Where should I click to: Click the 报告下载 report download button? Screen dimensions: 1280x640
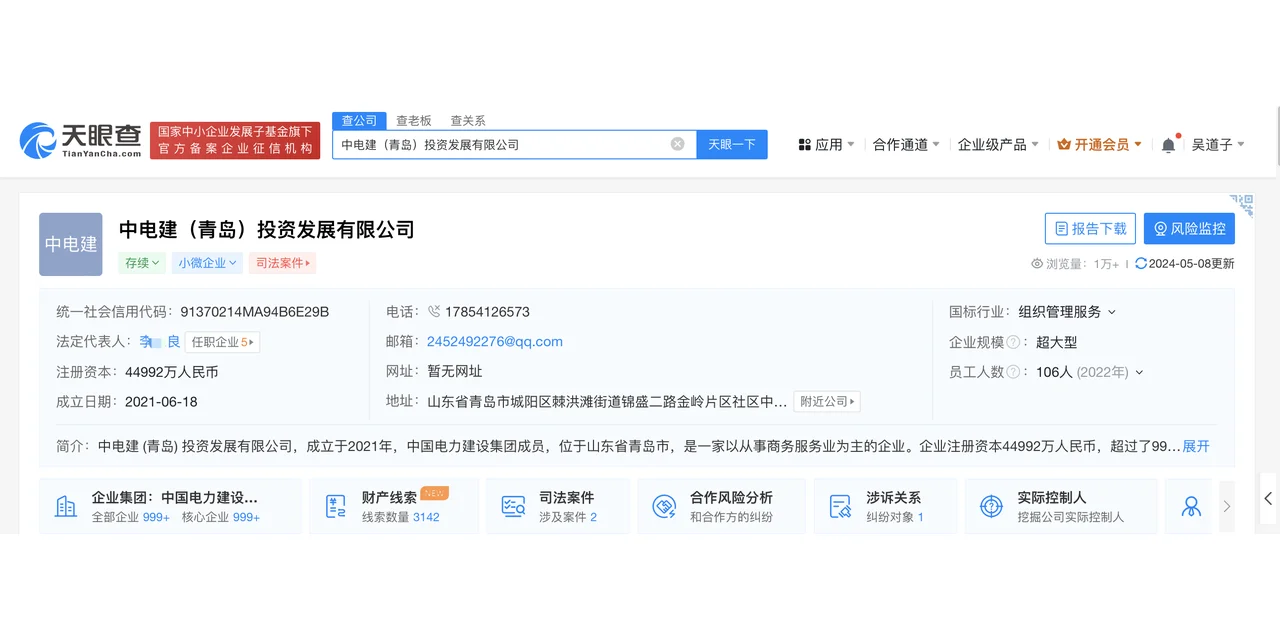tap(1090, 228)
